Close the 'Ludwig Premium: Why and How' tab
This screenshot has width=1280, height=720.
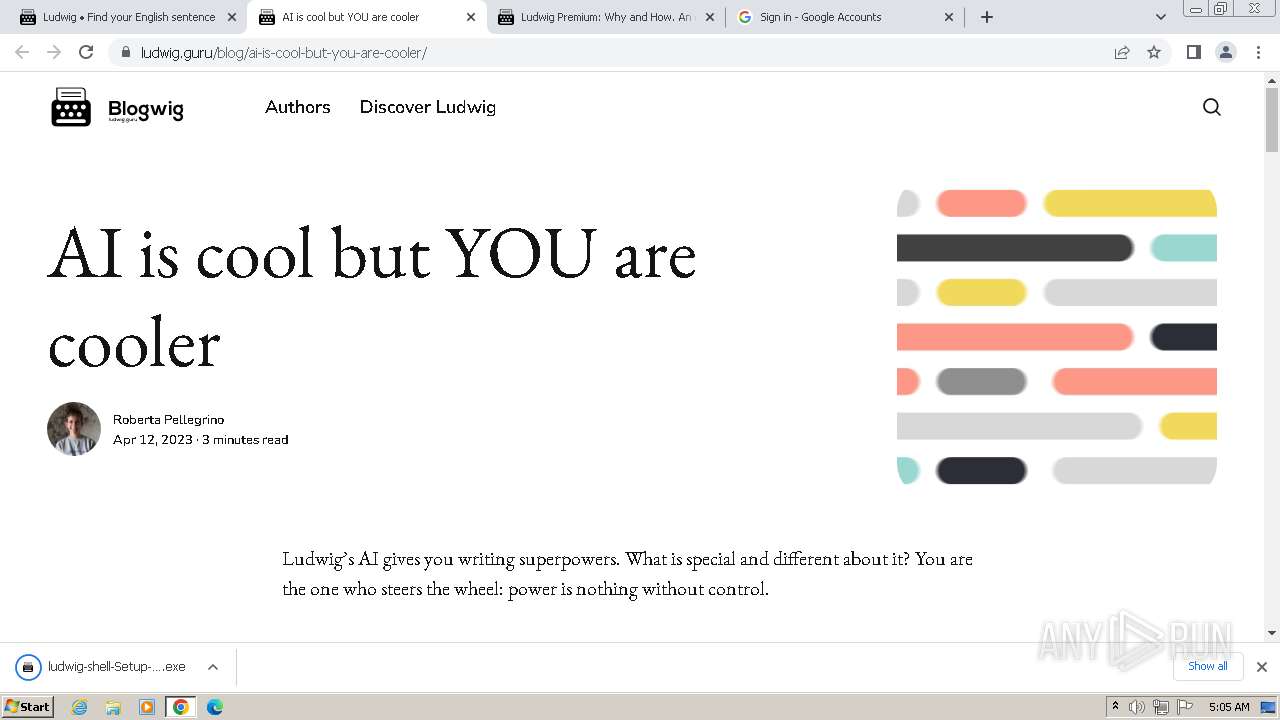710,17
